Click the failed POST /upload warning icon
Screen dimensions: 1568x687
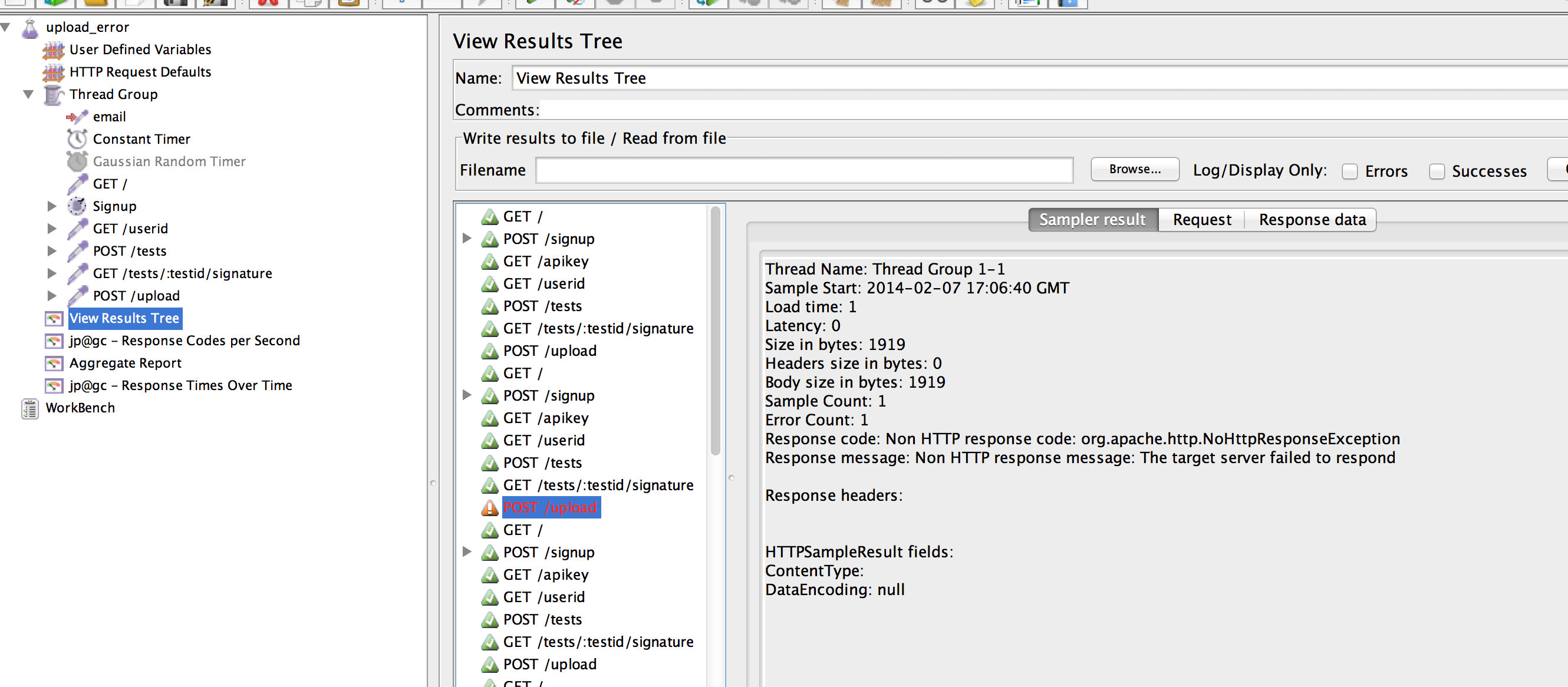click(x=489, y=507)
